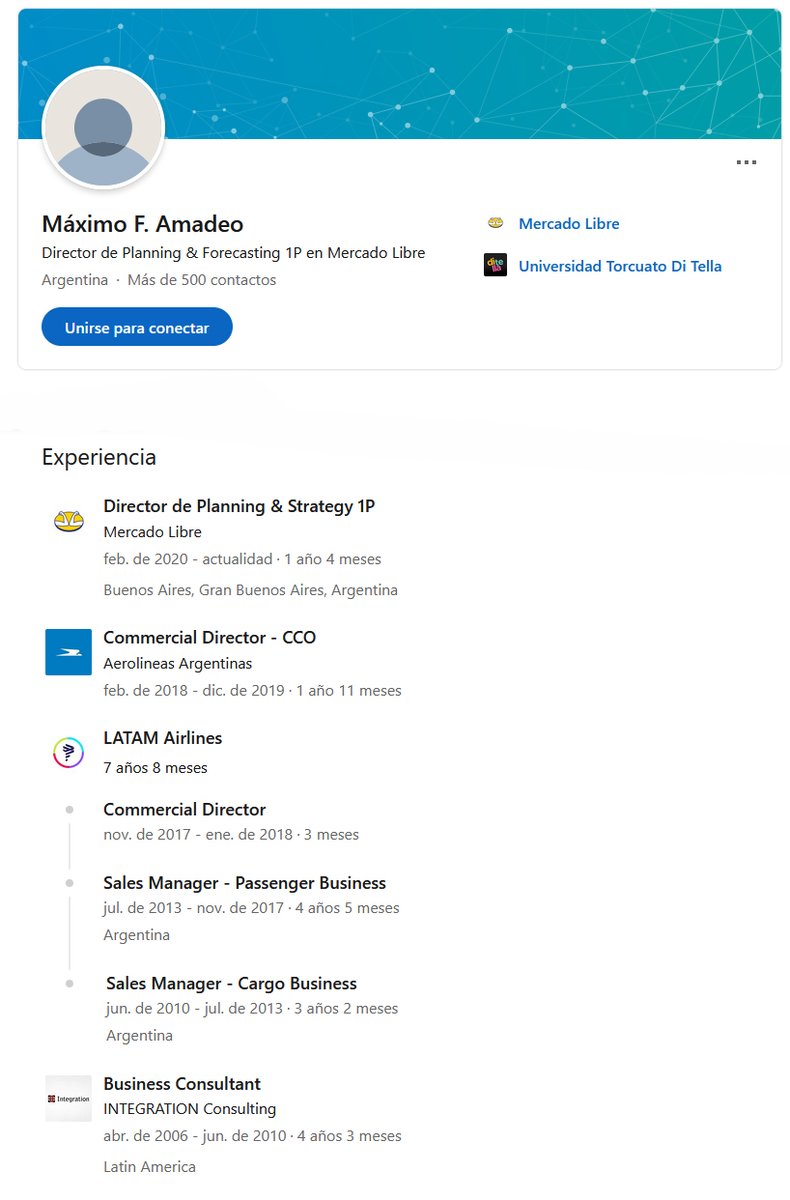Click the Más de 500 contactos text
The height and width of the screenshot is (1200, 790).
(x=202, y=280)
